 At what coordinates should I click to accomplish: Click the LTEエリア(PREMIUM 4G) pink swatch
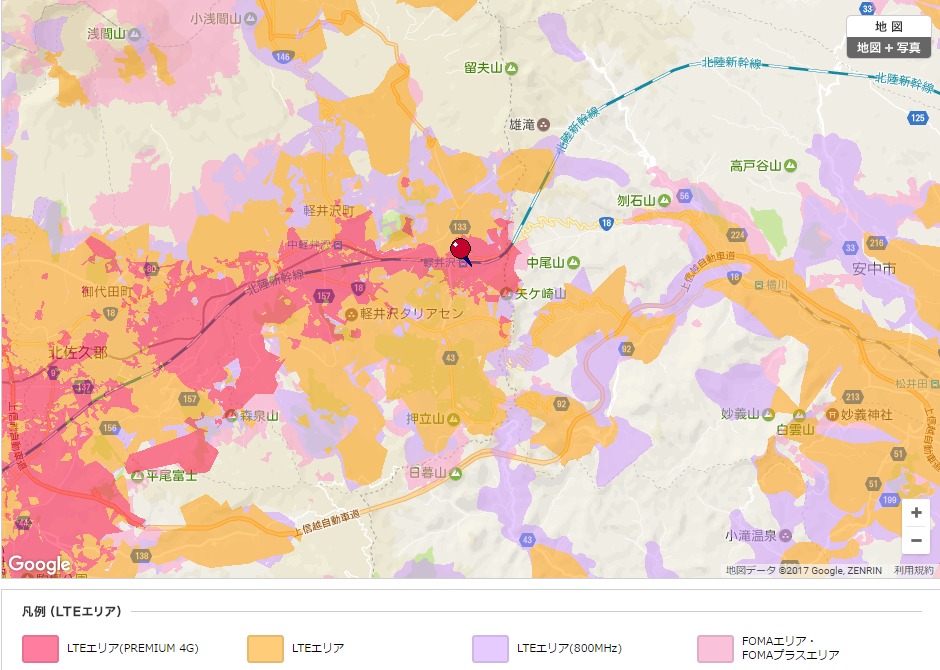coord(40,648)
